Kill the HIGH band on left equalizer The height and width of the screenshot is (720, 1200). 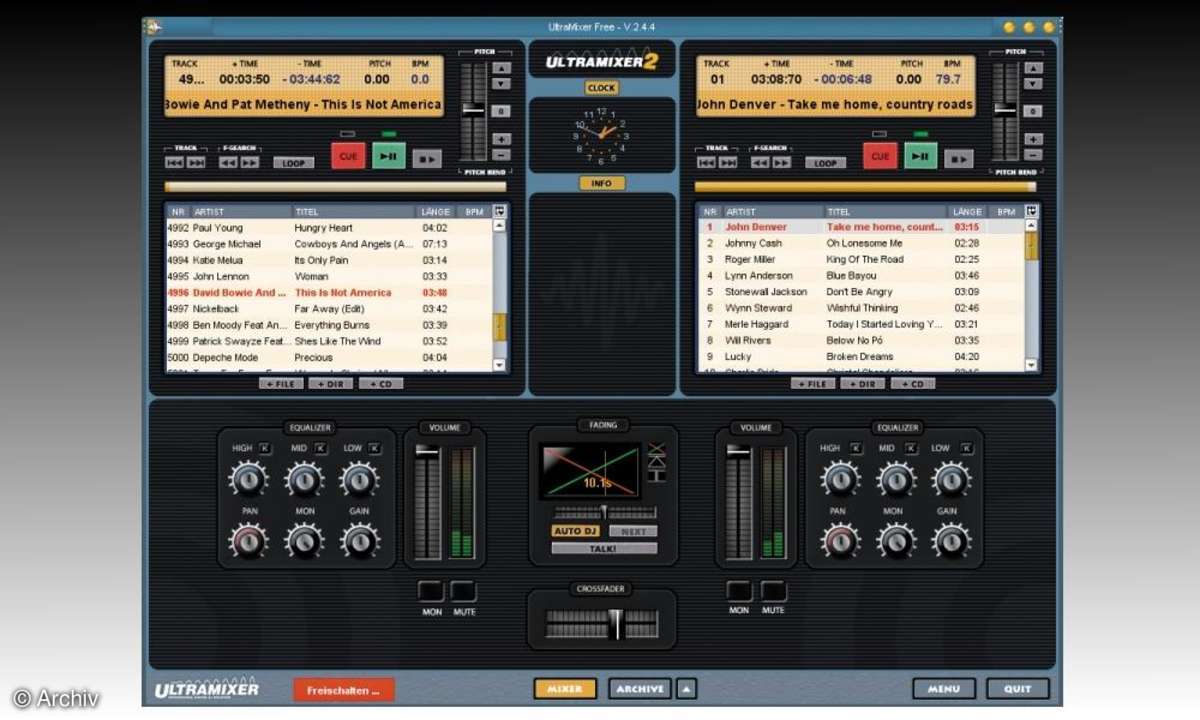tap(265, 448)
